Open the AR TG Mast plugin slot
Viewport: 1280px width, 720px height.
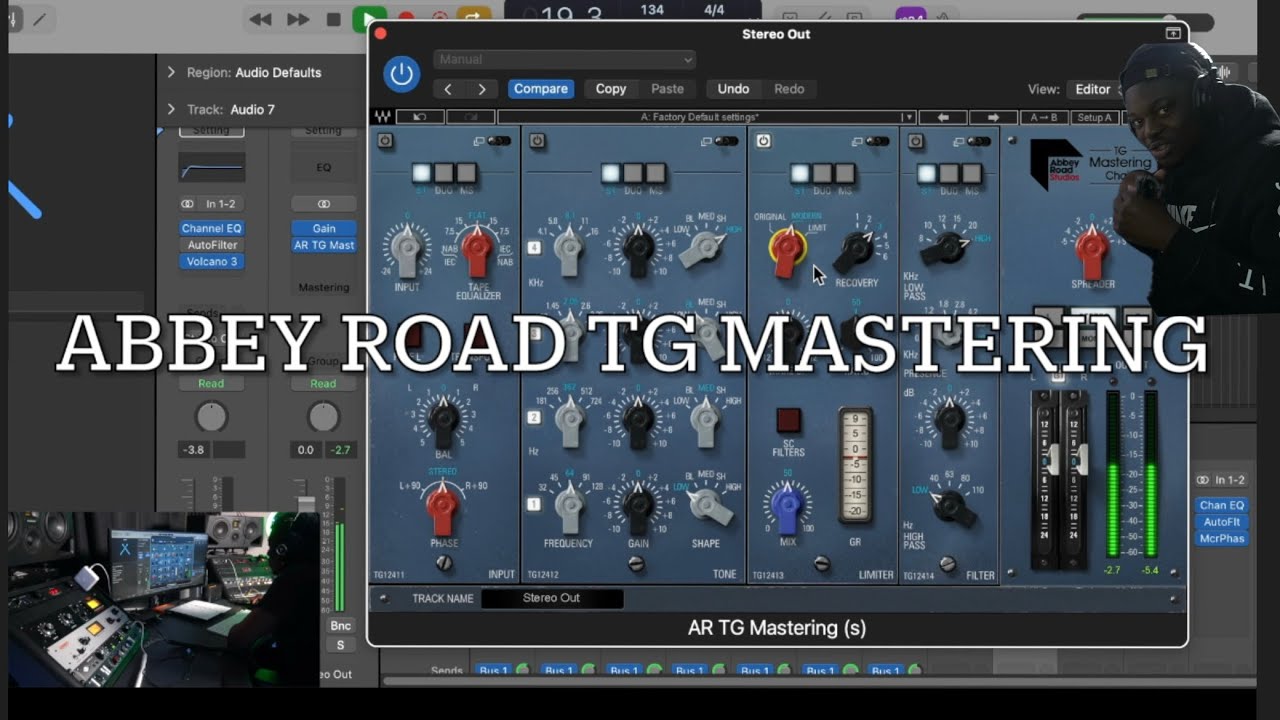tap(324, 245)
